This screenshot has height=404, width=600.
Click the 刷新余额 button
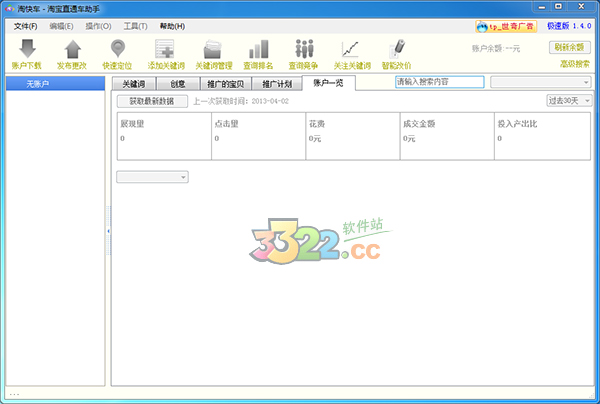[x=569, y=47]
